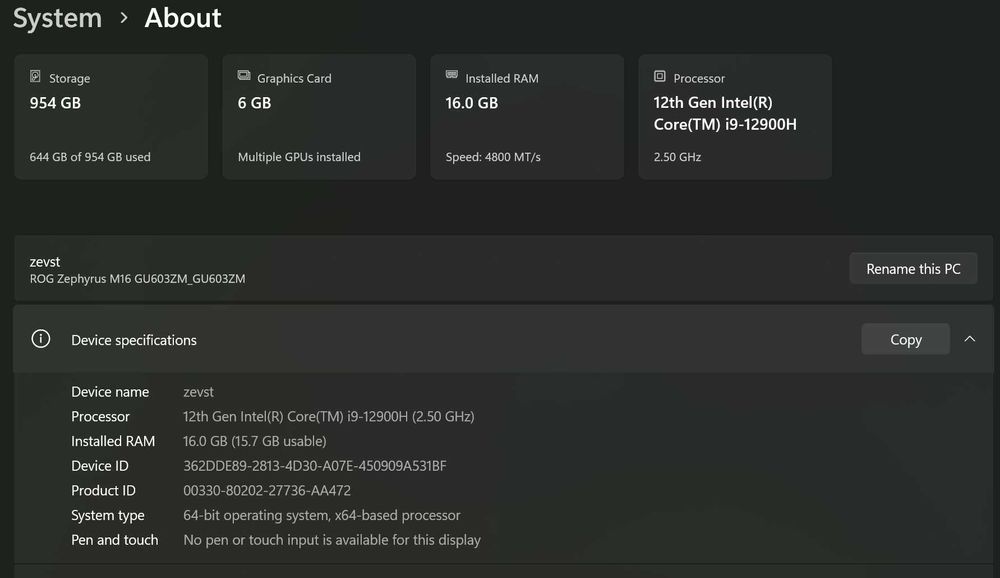Click the Processor chip icon
The width and height of the screenshot is (1000, 578).
(660, 77)
